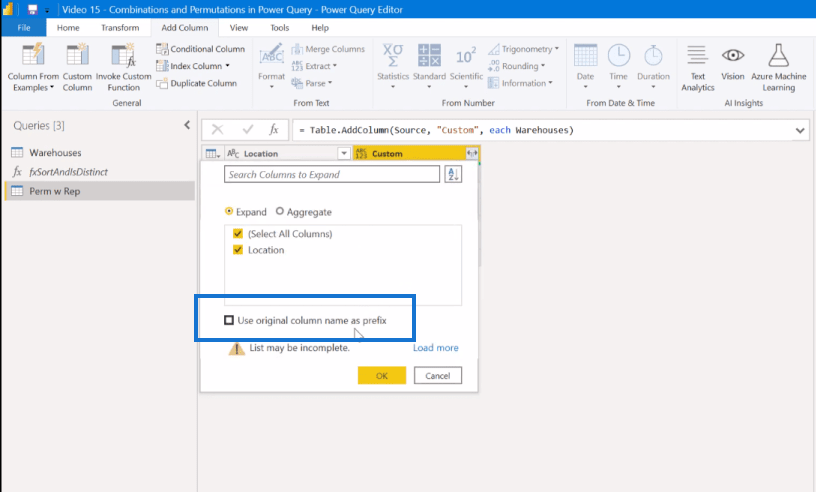Viewport: 816px width, 492px height.
Task: Click OK to expand the column
Action: coord(382,375)
